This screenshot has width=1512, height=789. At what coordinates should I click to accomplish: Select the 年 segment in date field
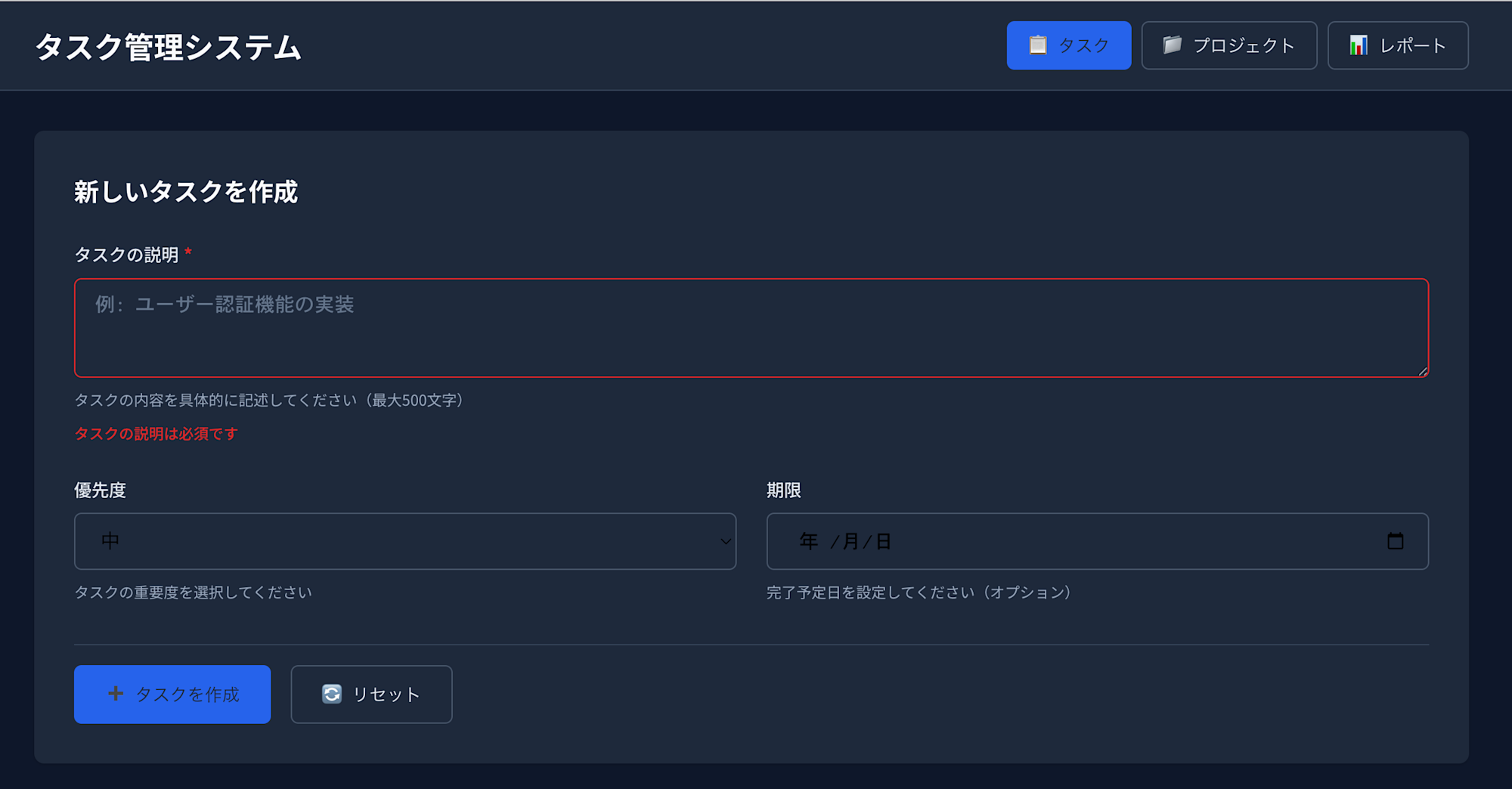pos(808,541)
